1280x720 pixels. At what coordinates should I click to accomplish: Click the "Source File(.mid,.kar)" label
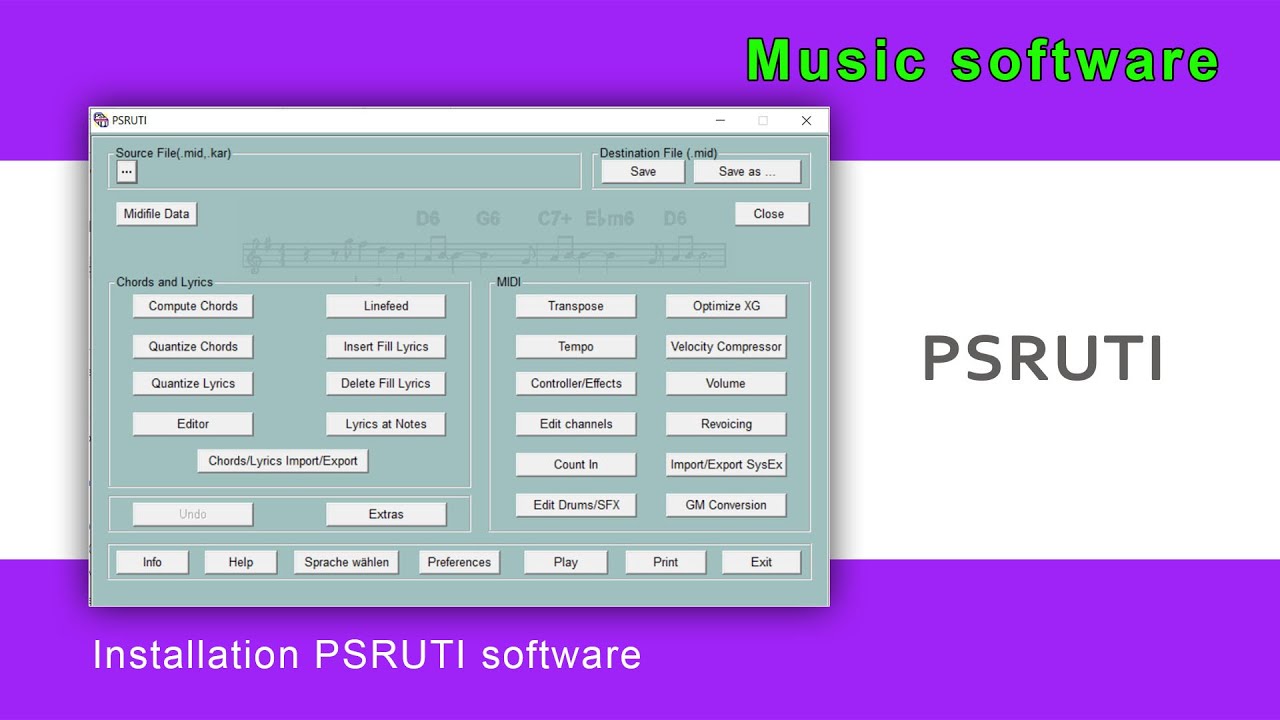[x=174, y=153]
